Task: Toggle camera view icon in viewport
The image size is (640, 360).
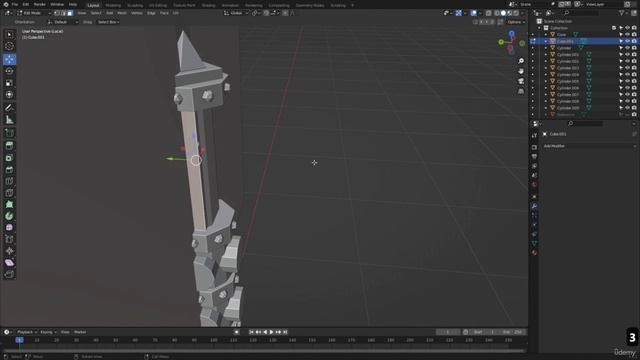Action: tap(521, 82)
